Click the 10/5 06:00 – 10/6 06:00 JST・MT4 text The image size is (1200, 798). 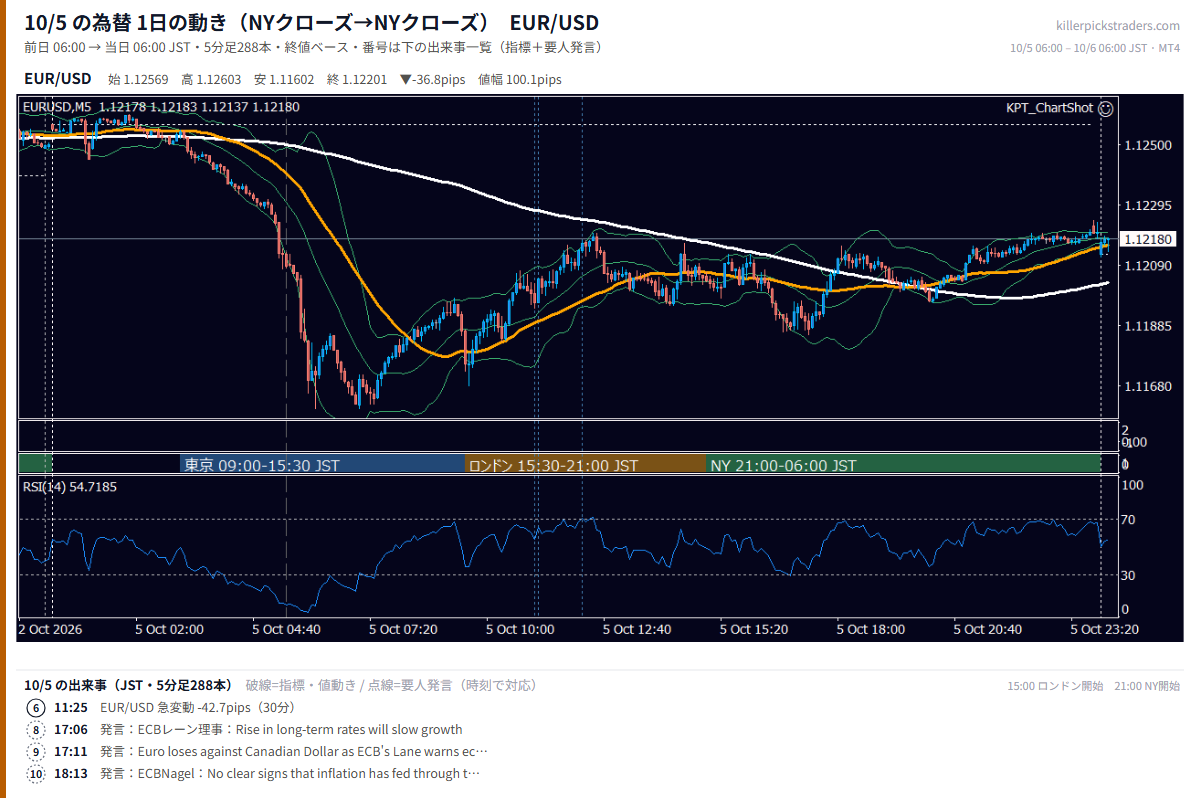(1095, 48)
